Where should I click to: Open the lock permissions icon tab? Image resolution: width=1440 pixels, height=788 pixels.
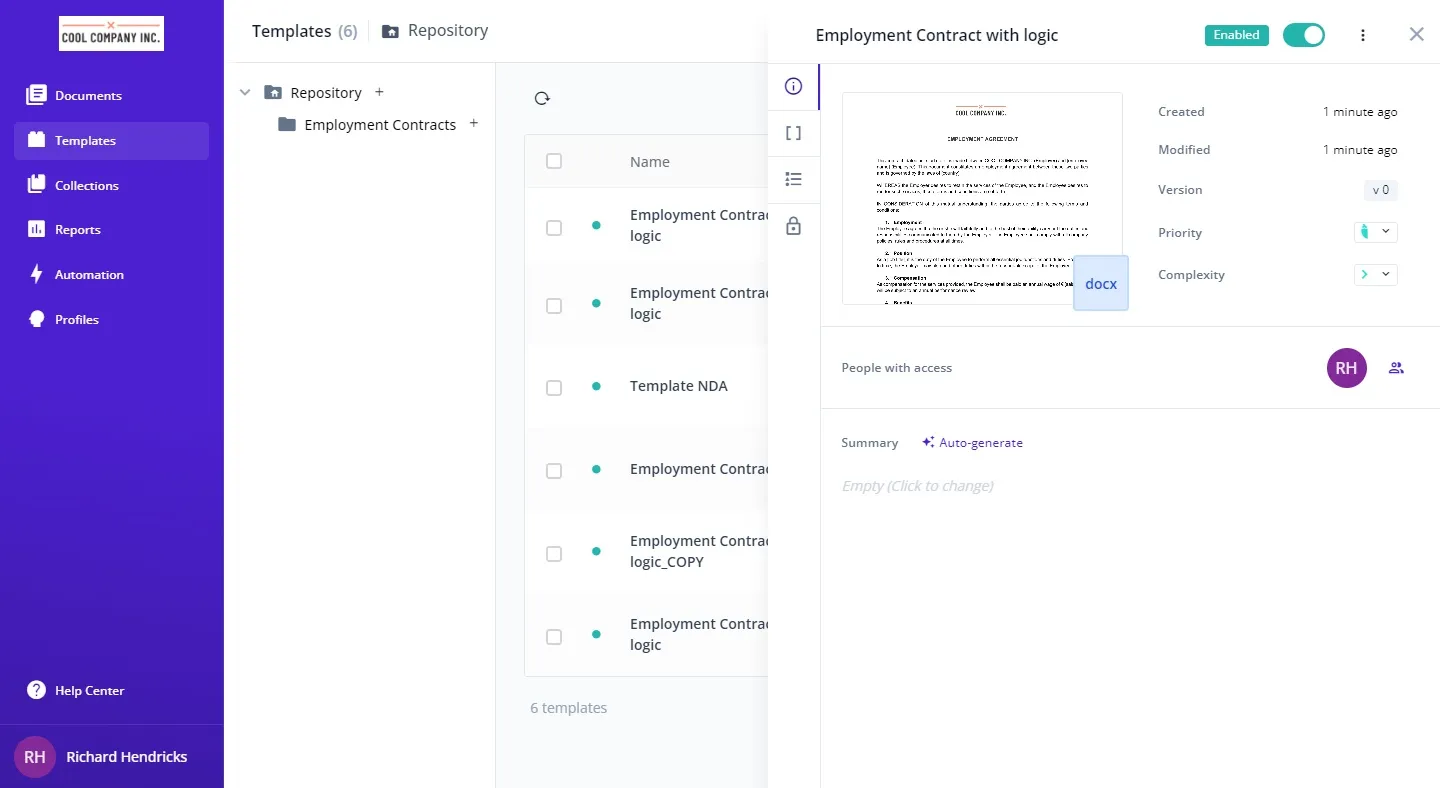(793, 227)
